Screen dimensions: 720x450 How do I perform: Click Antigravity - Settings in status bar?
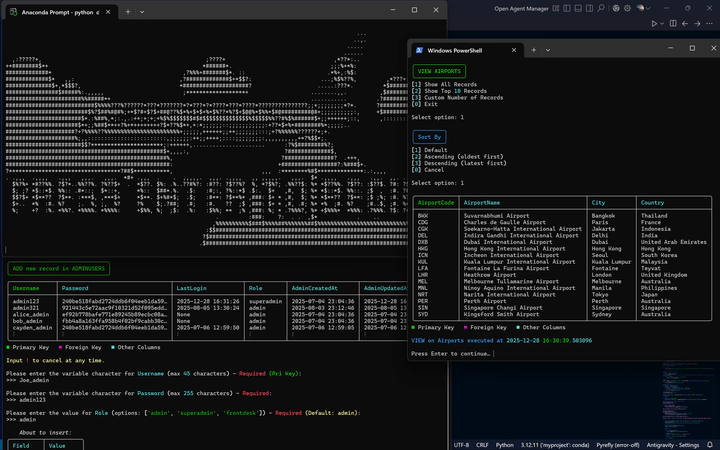[675, 444]
